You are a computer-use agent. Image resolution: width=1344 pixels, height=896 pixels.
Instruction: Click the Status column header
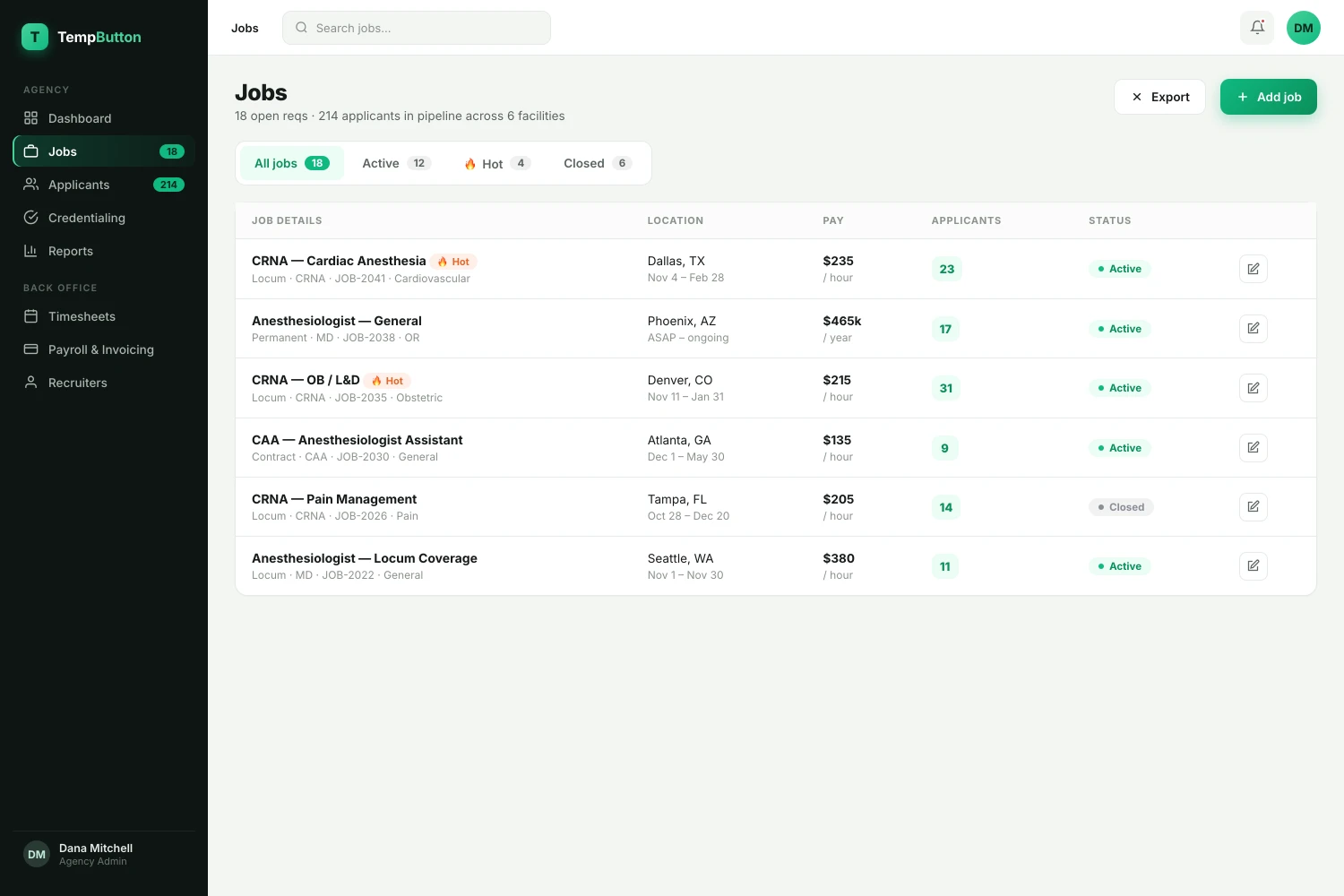point(1110,220)
